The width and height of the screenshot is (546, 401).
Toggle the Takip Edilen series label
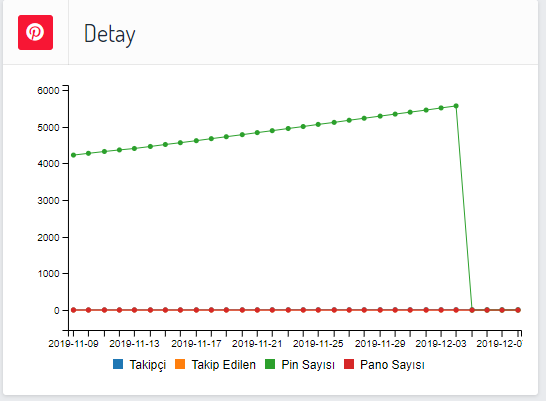(x=224, y=364)
